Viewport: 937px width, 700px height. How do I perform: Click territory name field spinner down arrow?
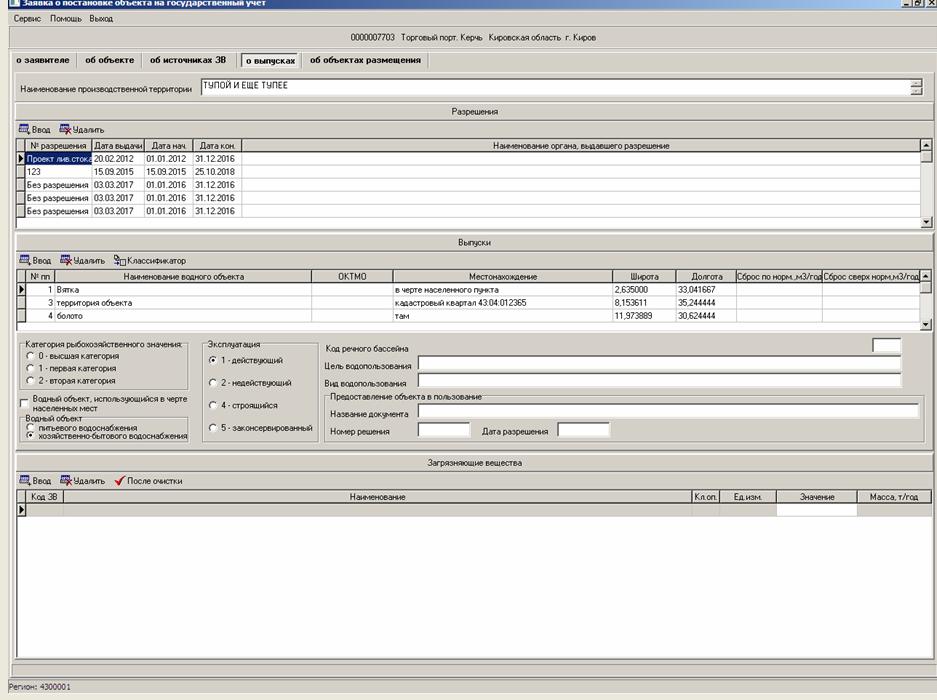tap(916, 92)
